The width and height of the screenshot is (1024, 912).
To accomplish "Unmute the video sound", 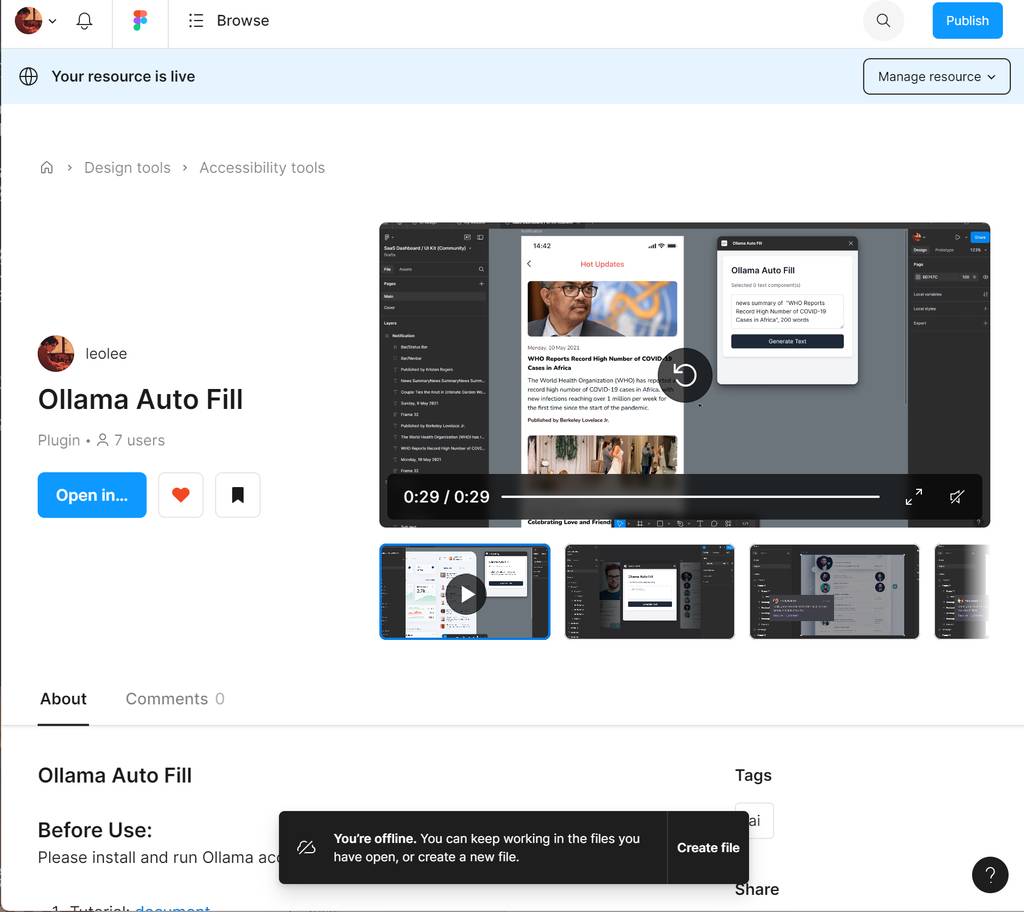I will (x=957, y=497).
